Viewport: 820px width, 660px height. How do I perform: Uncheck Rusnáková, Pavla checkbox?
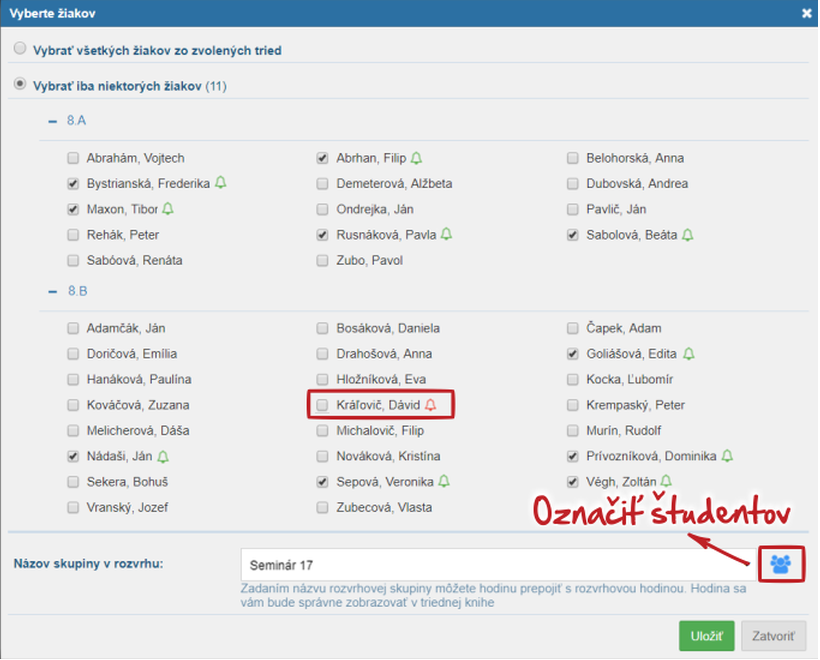(x=322, y=235)
